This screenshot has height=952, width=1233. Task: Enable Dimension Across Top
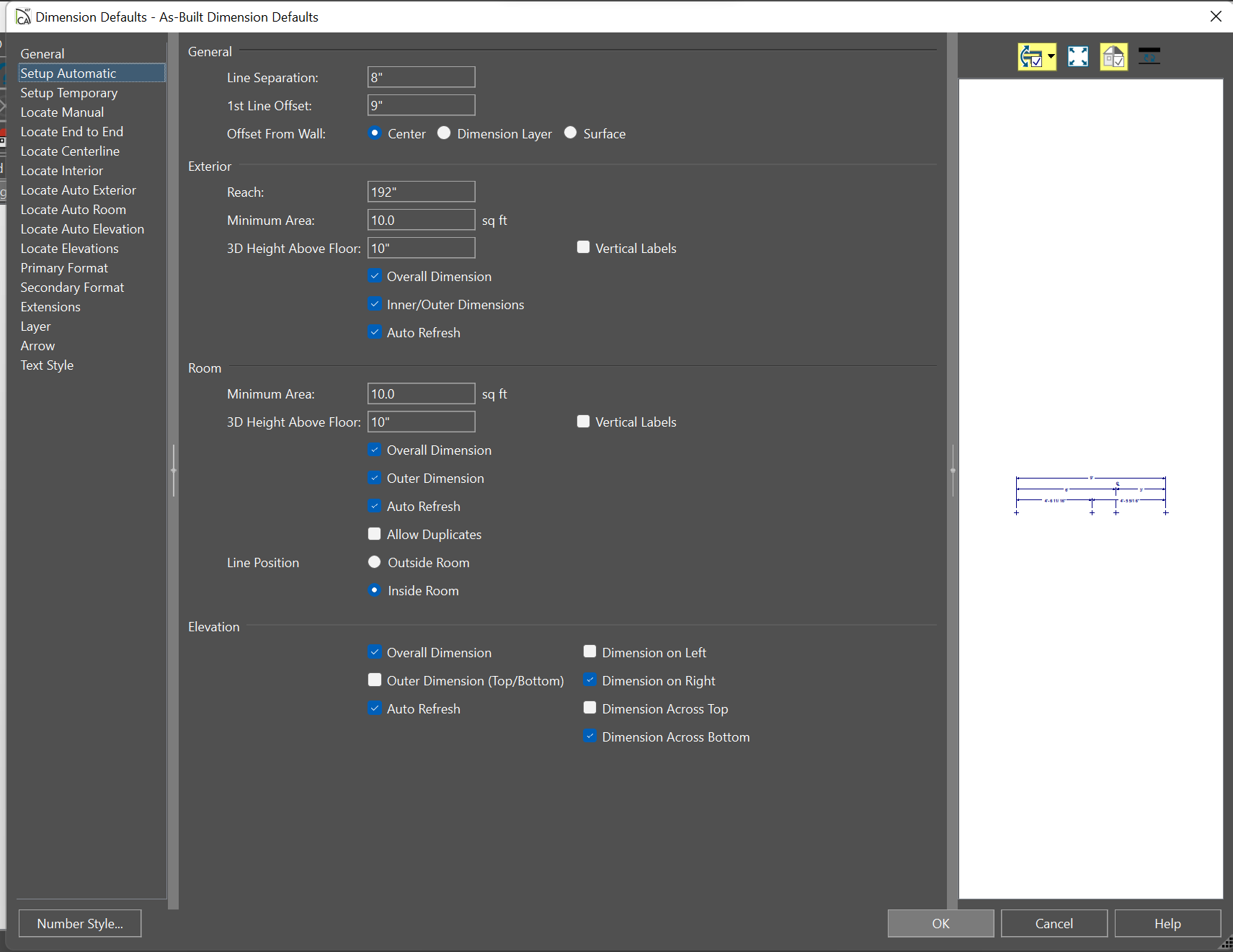(590, 708)
